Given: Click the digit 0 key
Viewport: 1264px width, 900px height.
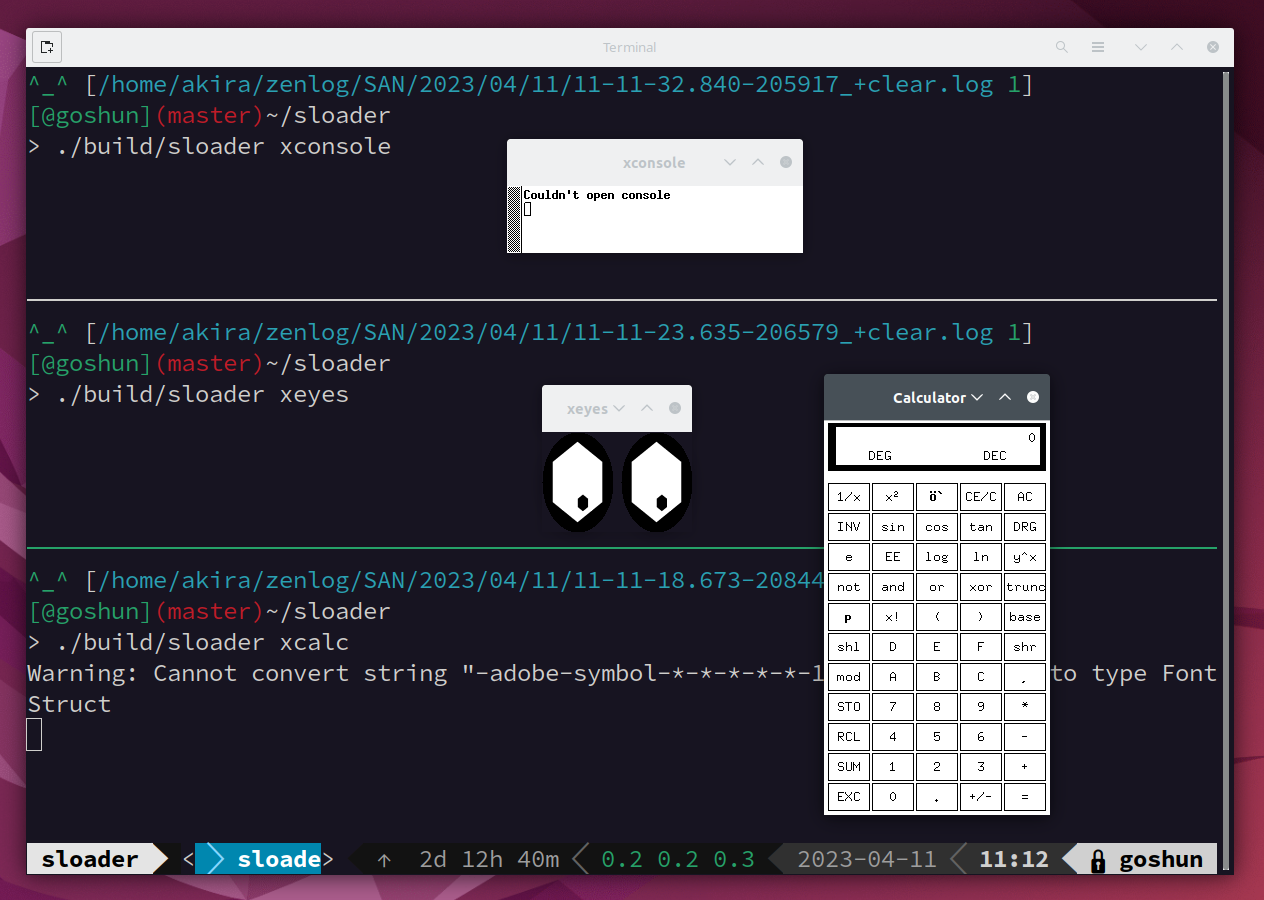Looking at the screenshot, I should tap(893, 797).
